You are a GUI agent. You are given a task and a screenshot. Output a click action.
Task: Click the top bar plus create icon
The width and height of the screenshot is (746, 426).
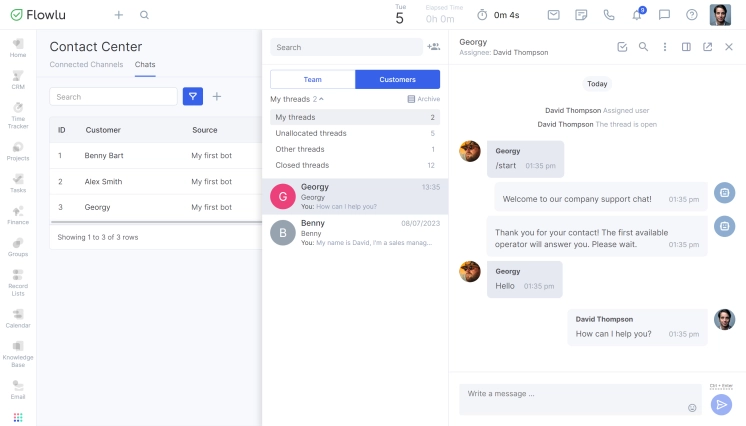(x=118, y=15)
